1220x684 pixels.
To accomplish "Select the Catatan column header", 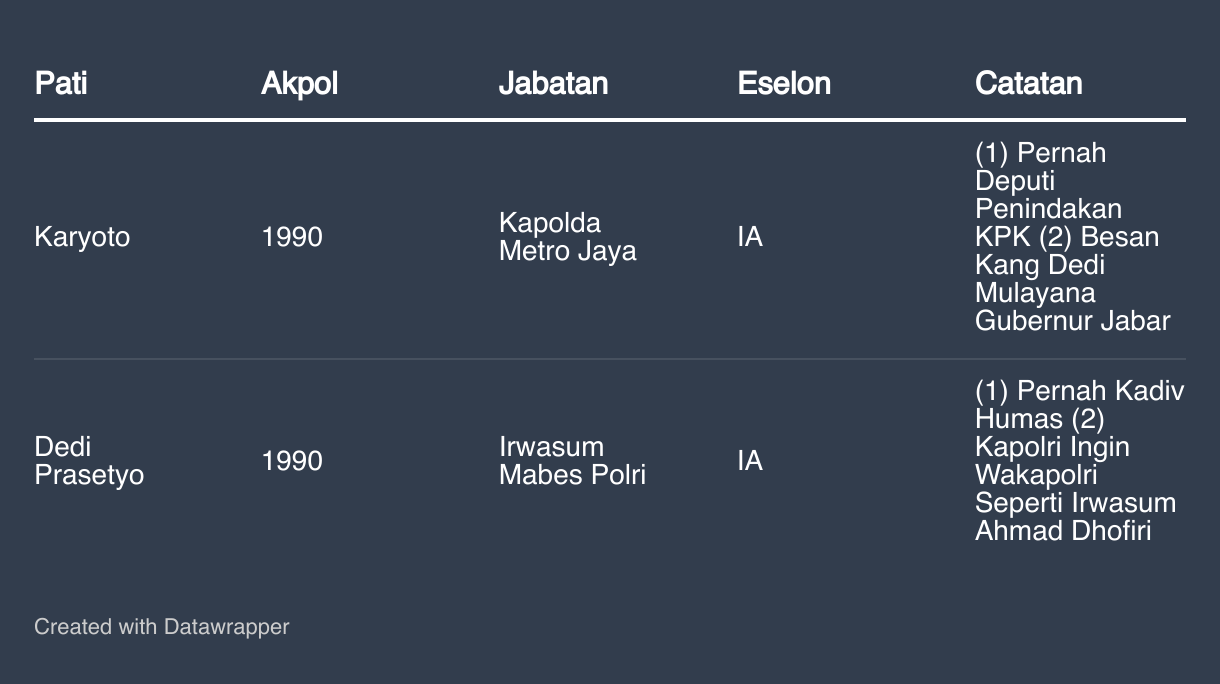I will click(x=1028, y=83).
